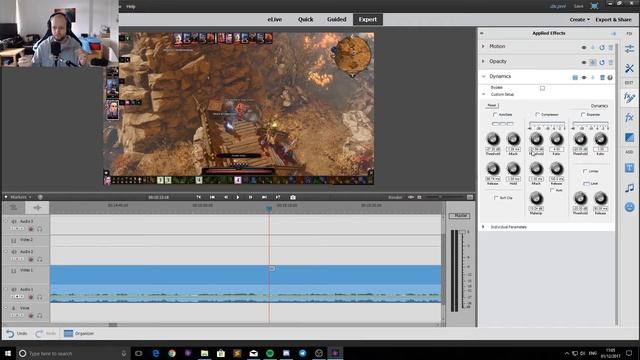Adjust the Makeup gain knob

pos(536,199)
